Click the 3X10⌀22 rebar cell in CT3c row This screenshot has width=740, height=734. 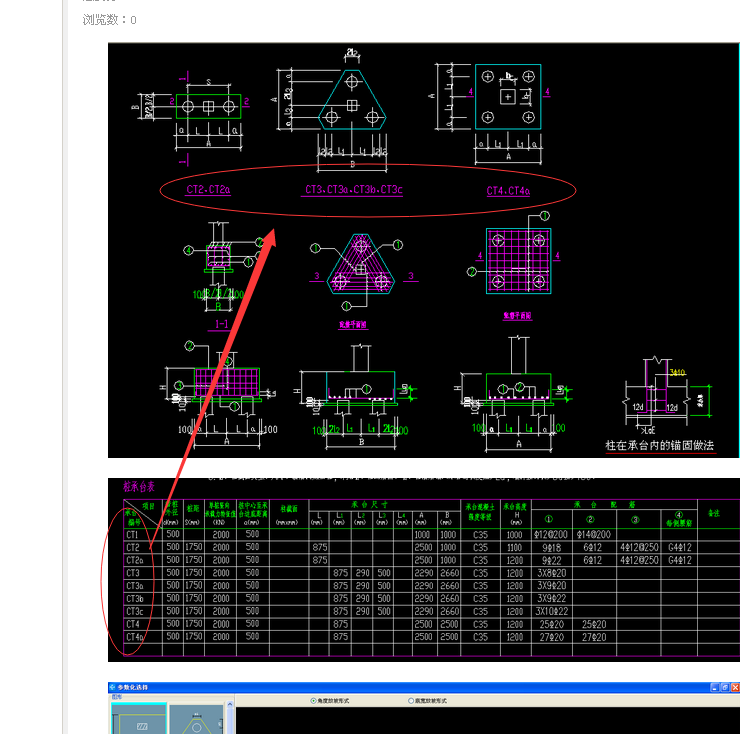pyautogui.click(x=552, y=611)
